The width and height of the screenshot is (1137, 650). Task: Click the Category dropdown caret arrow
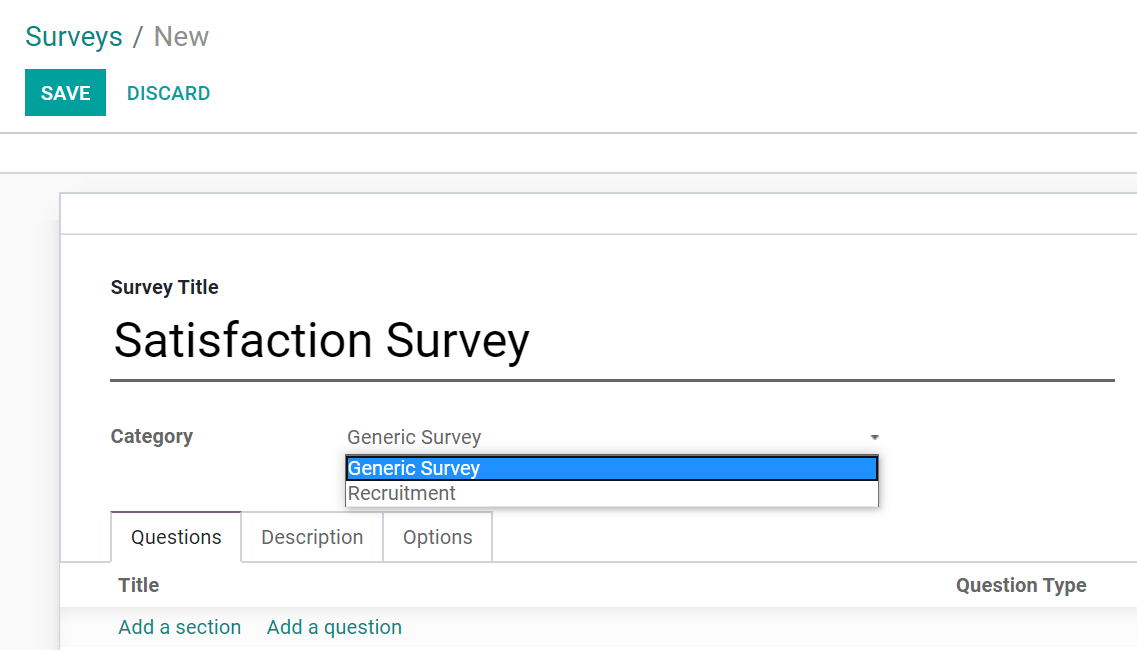pos(874,438)
